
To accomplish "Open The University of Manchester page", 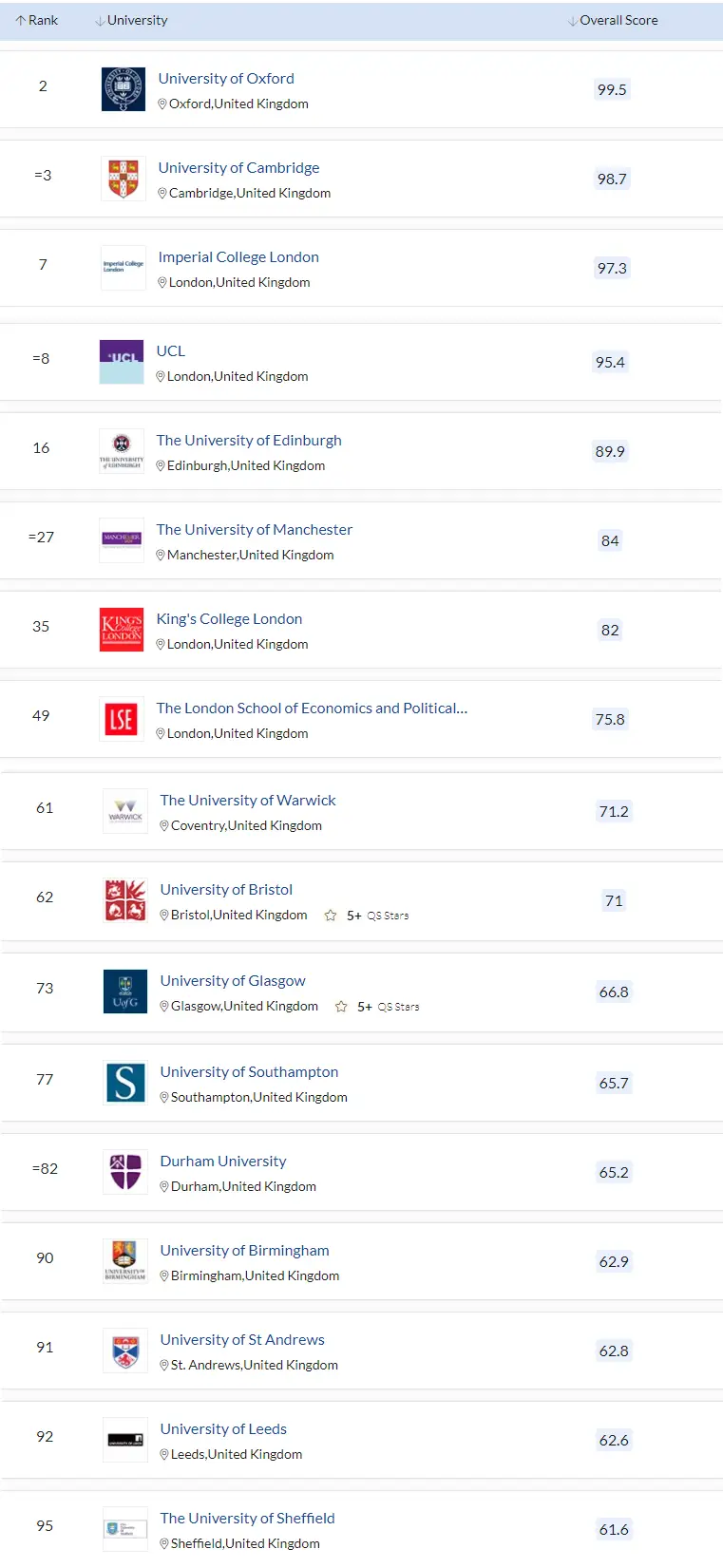I will (255, 529).
